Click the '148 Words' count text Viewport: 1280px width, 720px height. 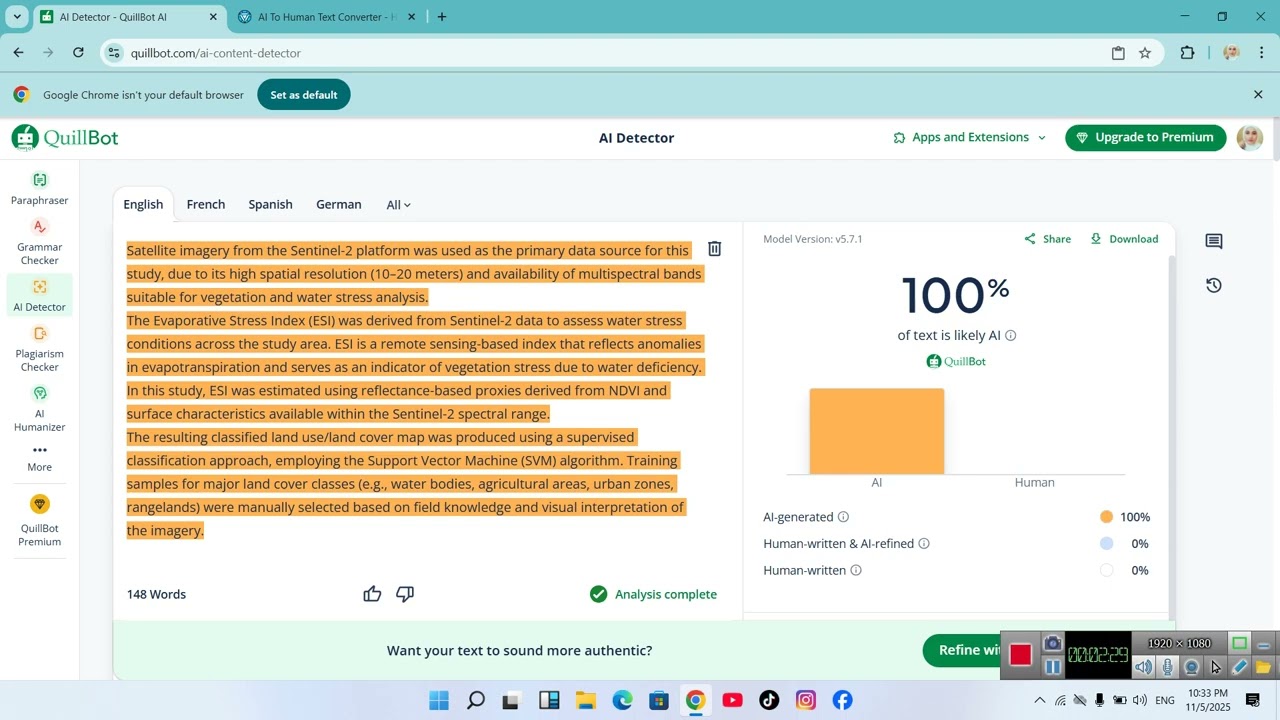tap(156, 594)
